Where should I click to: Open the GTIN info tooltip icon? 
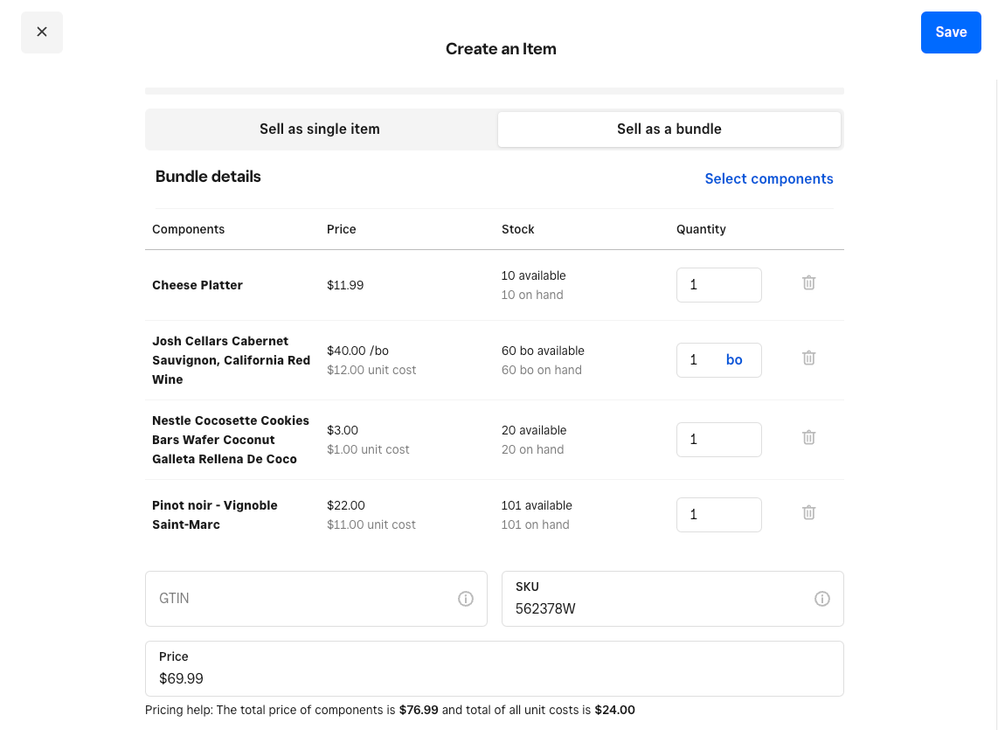[465, 598]
